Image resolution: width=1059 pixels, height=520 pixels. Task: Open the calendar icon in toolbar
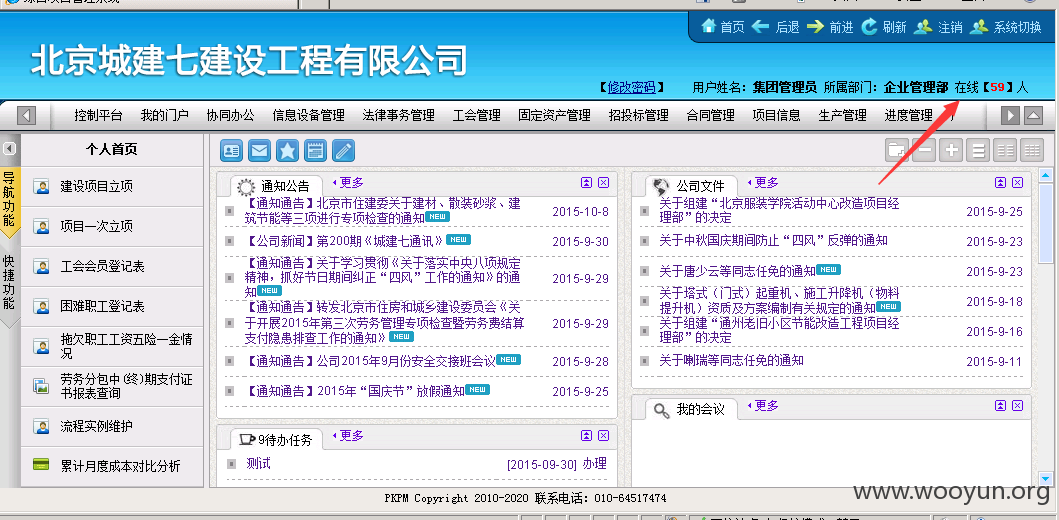point(315,150)
